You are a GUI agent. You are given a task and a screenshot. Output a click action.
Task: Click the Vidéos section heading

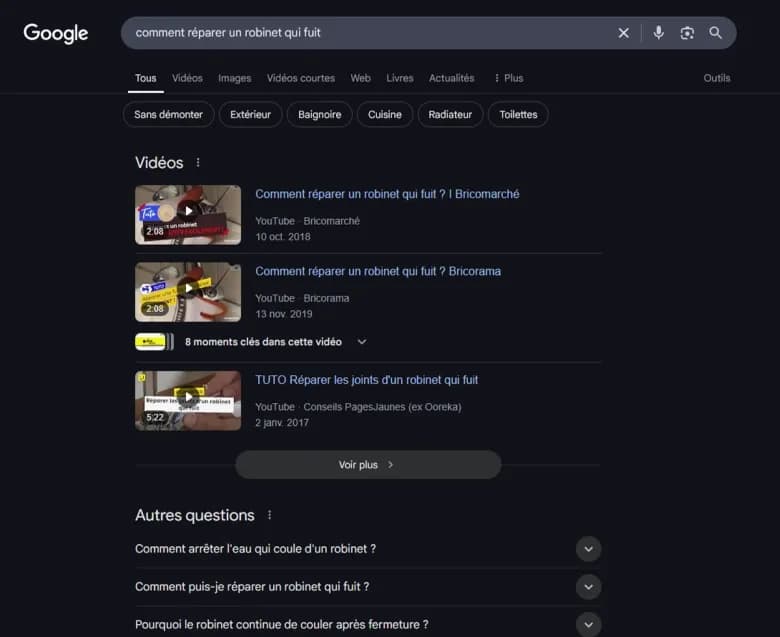(x=159, y=163)
